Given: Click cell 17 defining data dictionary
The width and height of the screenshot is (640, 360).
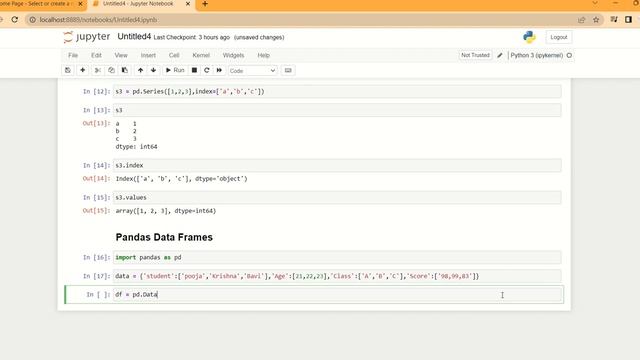Looking at the screenshot, I should [337, 276].
